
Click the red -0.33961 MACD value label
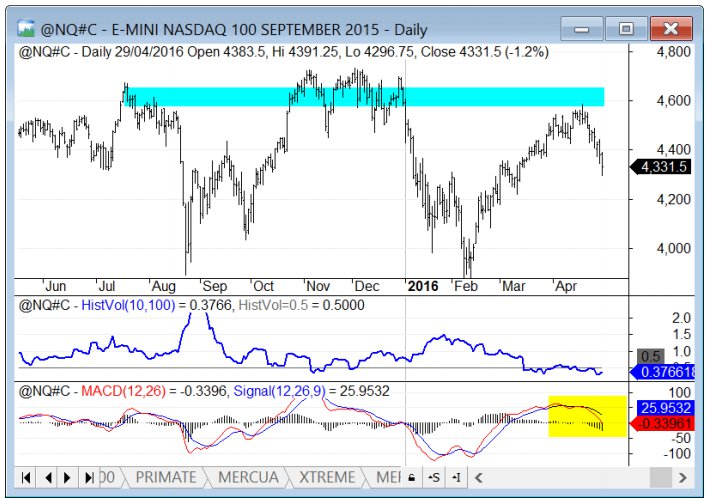point(661,424)
